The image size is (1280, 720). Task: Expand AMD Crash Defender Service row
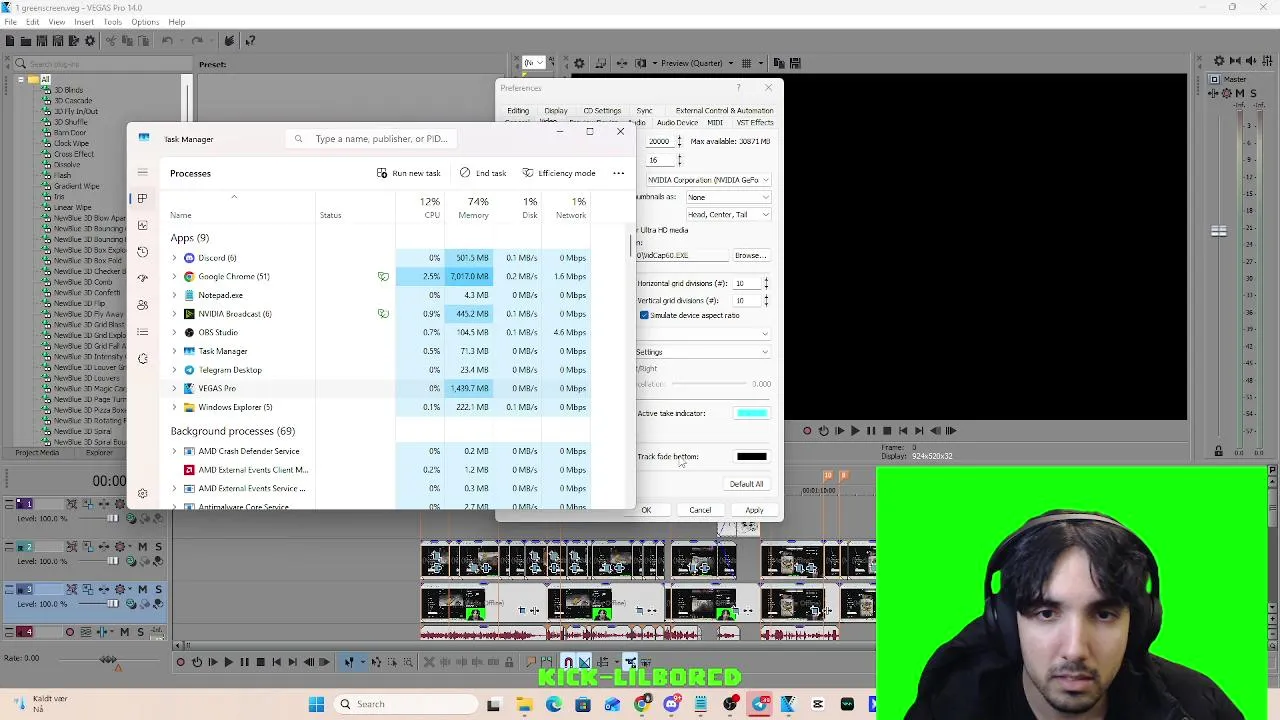tap(174, 451)
